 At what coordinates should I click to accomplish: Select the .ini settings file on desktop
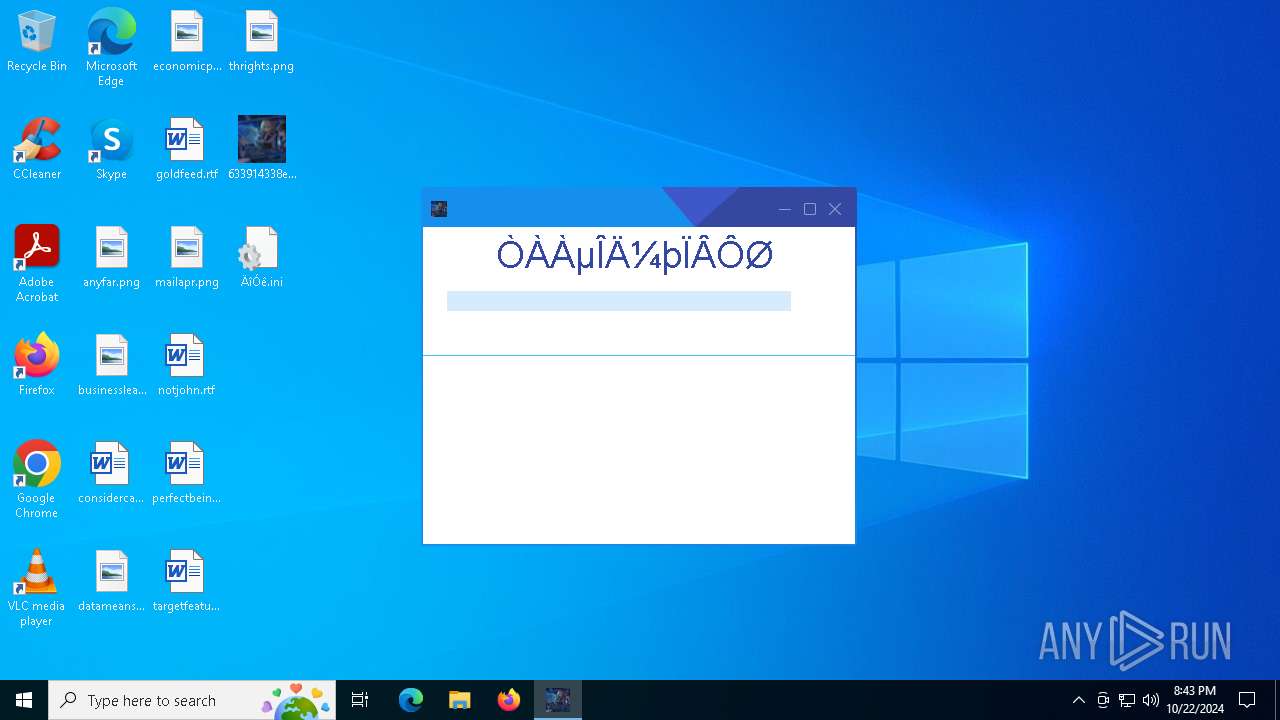pyautogui.click(x=261, y=257)
